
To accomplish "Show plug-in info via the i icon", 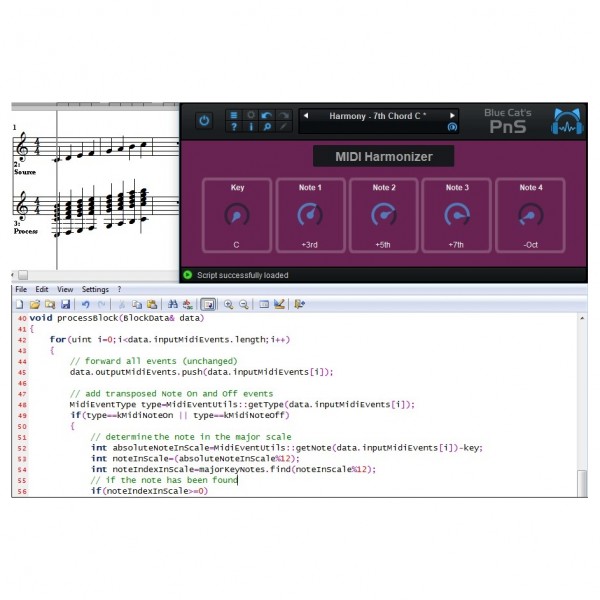I will point(251,127).
